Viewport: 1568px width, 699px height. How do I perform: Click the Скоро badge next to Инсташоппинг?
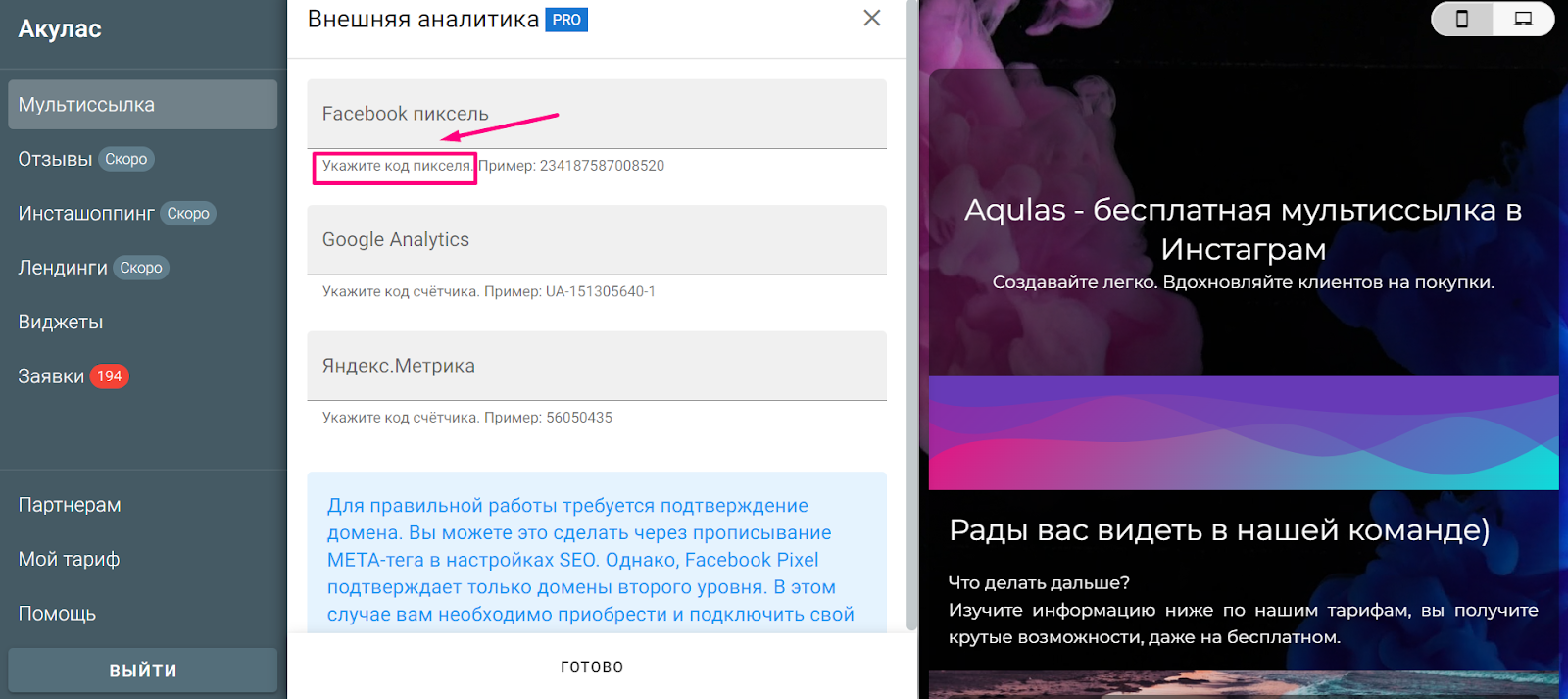(188, 213)
